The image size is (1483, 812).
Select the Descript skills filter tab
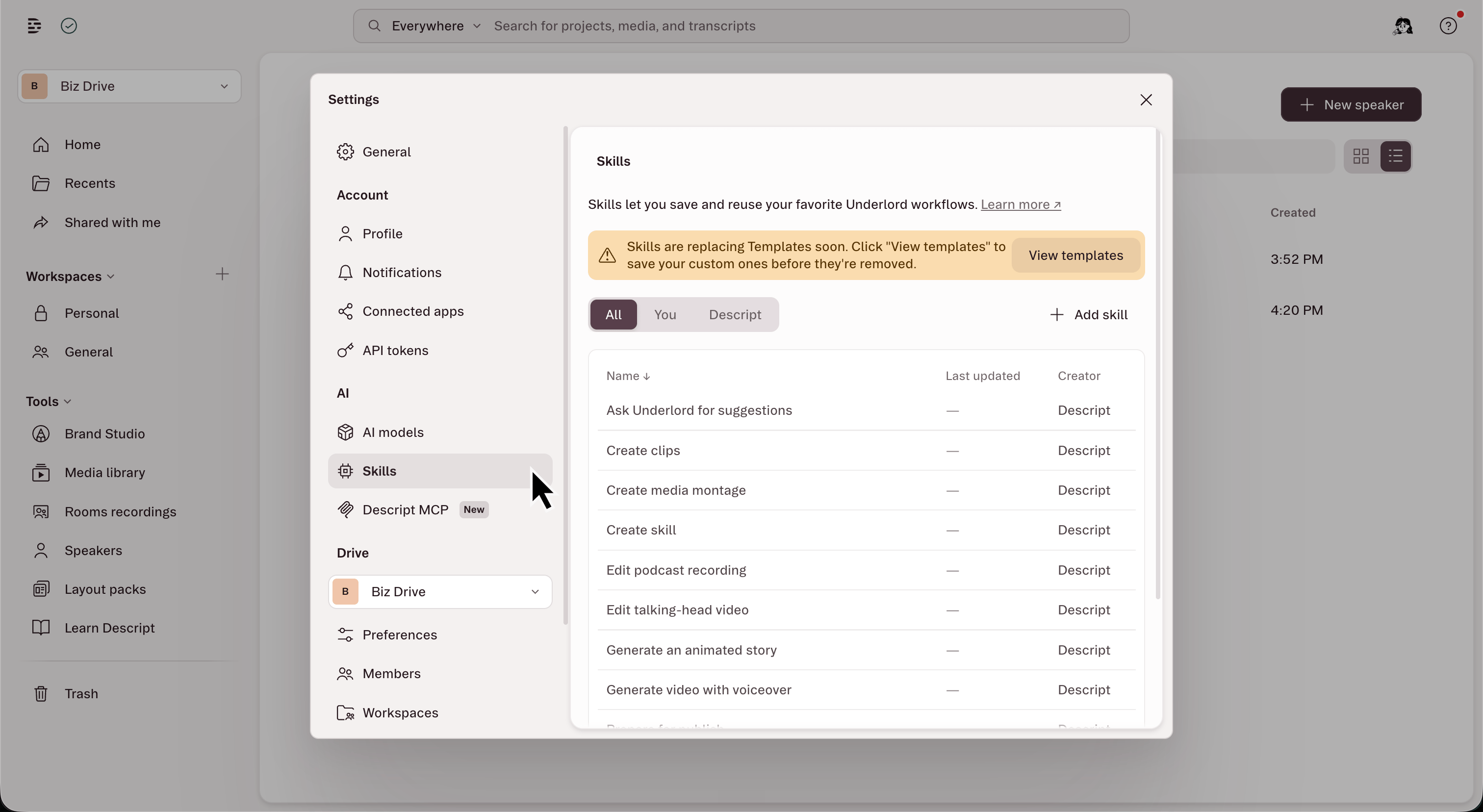735,315
